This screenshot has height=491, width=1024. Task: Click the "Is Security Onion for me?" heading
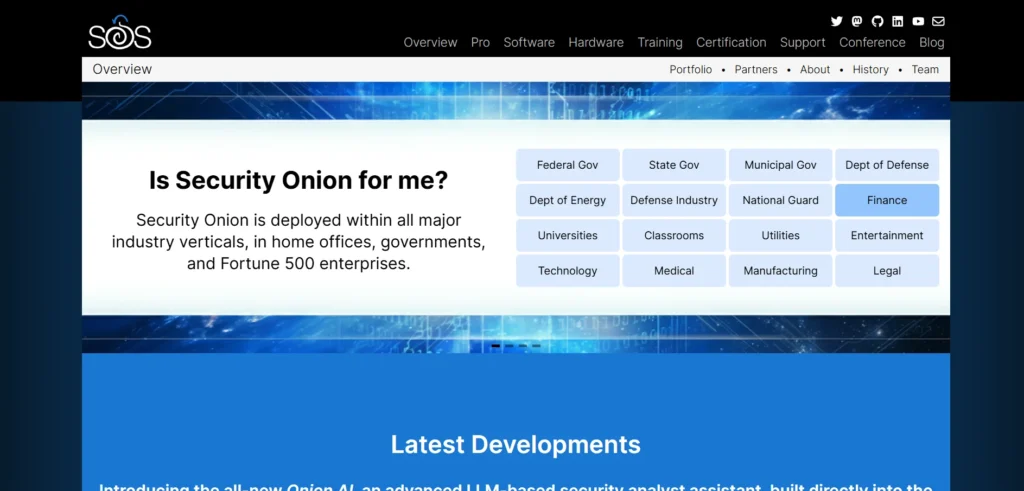tap(298, 180)
